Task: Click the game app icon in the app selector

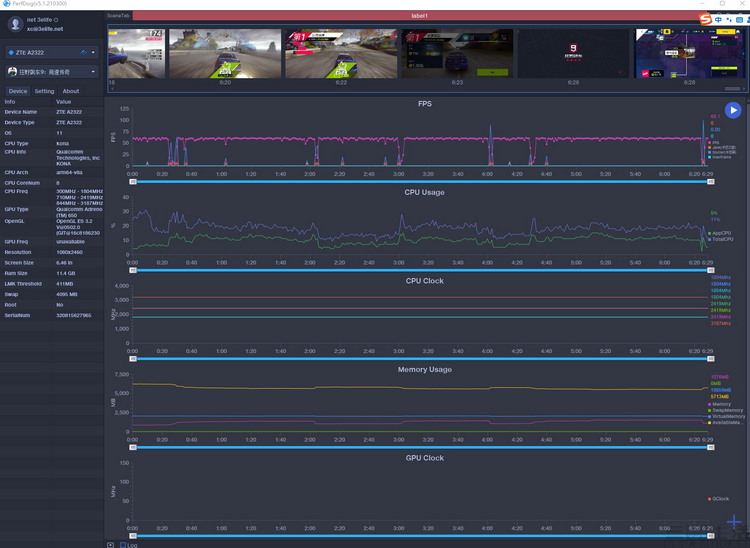Action: [12, 72]
